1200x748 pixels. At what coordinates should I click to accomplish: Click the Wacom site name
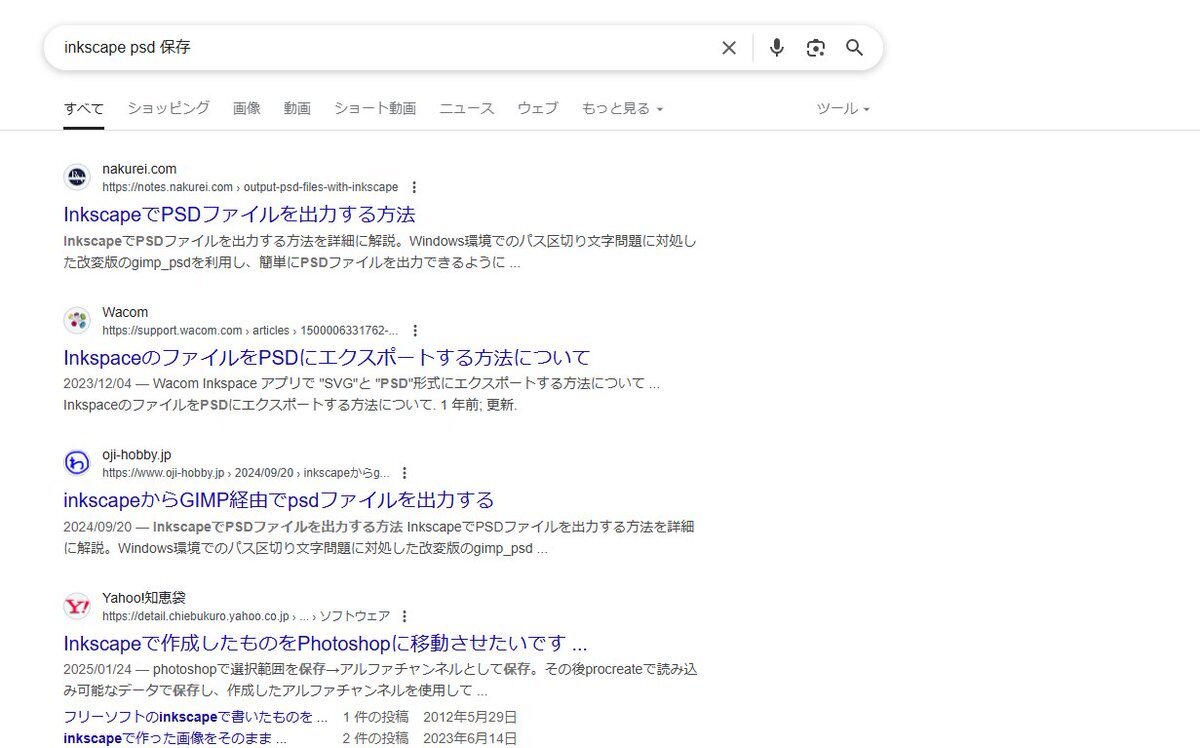coord(125,312)
